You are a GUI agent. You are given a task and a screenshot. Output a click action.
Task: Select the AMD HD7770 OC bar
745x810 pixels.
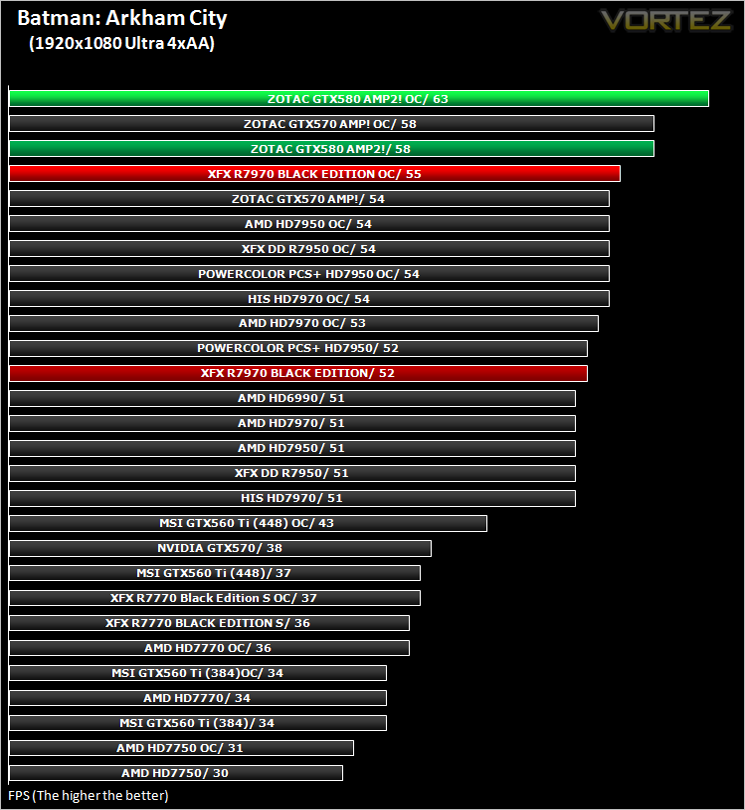pos(209,648)
